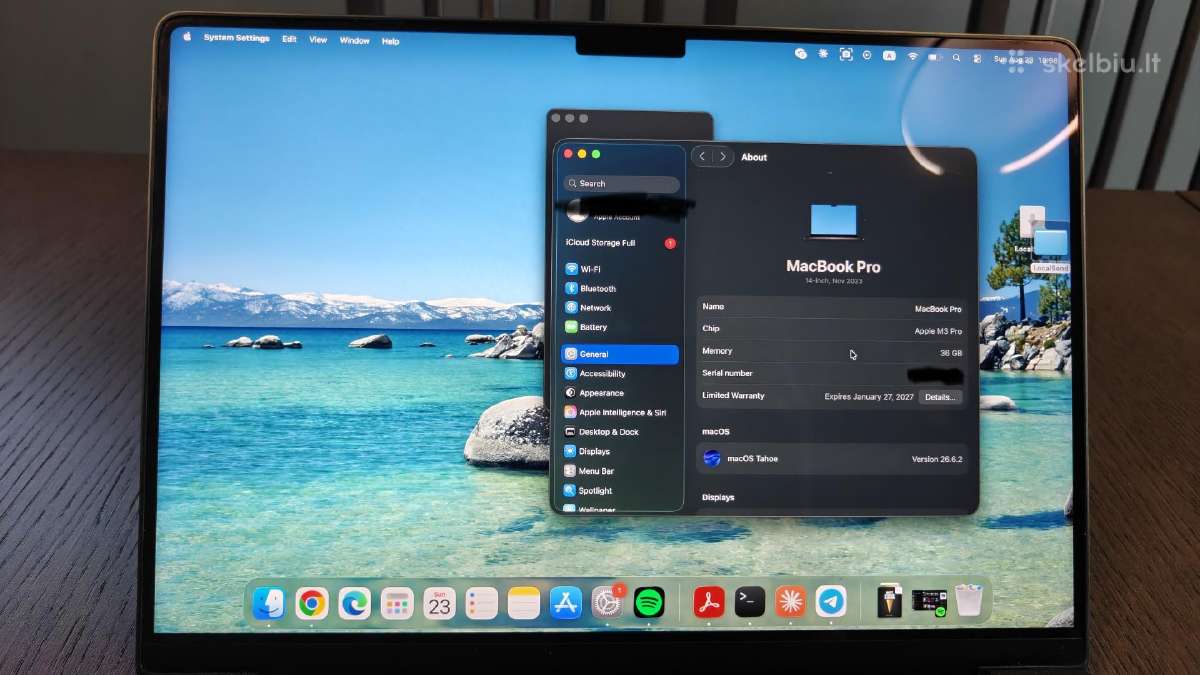
Task: Open the View menu
Action: (x=318, y=40)
